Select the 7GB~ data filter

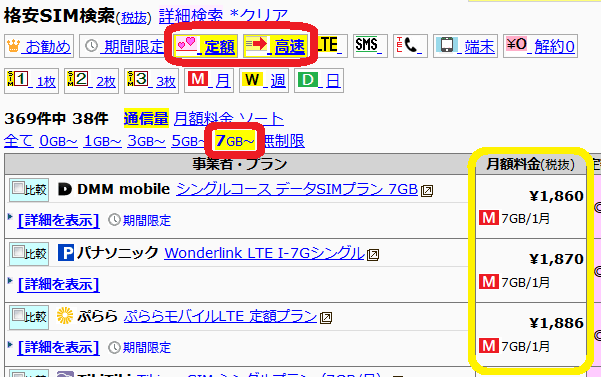click(235, 141)
